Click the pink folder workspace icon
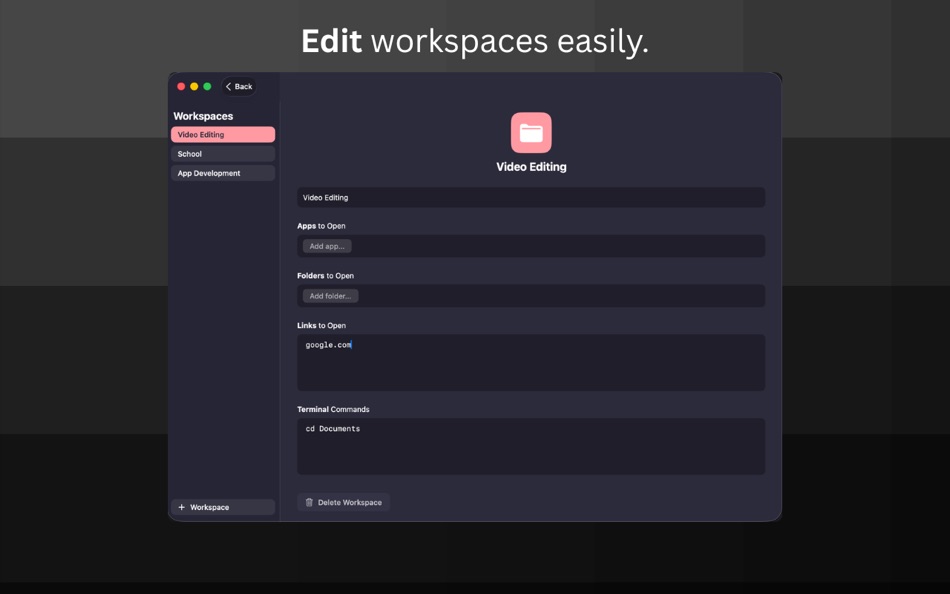Viewport: 950px width, 594px height. [530, 131]
